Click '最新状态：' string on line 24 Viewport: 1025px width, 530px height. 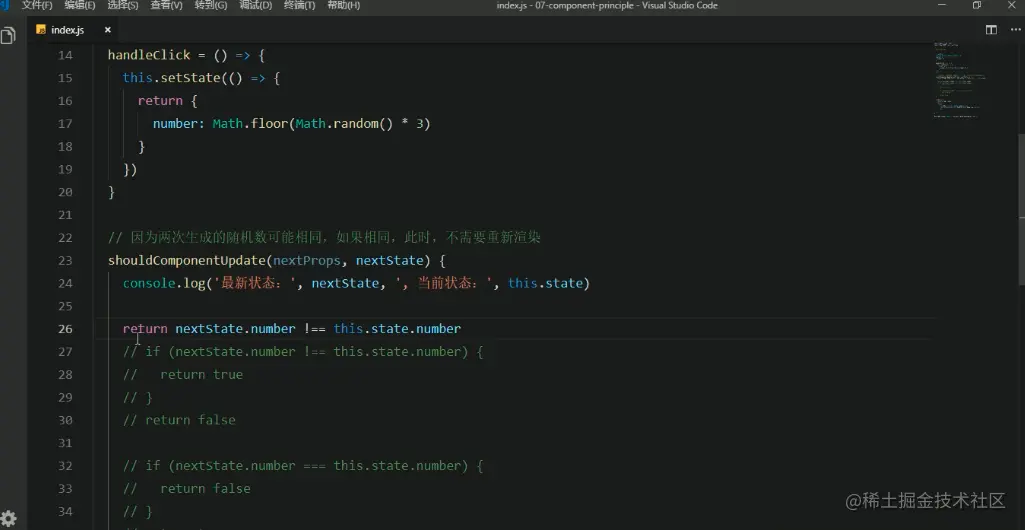coord(254,283)
